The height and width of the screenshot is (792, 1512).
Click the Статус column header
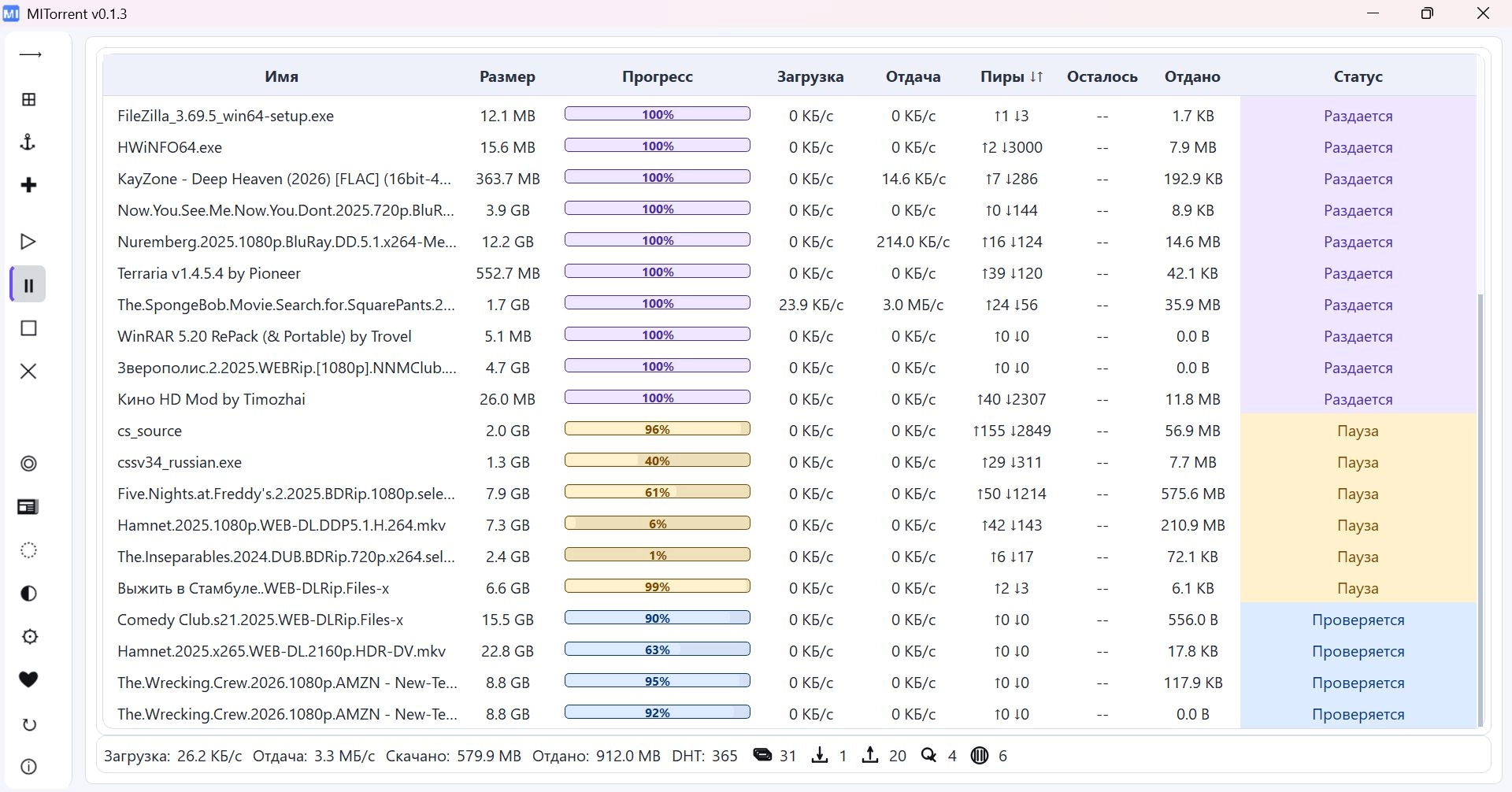coord(1358,76)
